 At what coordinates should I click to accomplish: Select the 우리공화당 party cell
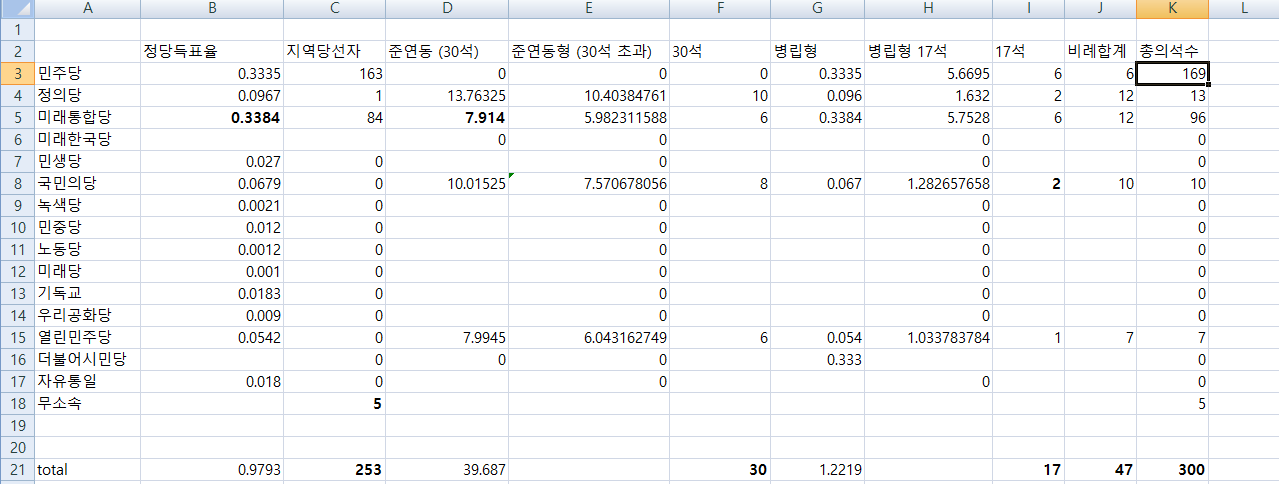87,316
